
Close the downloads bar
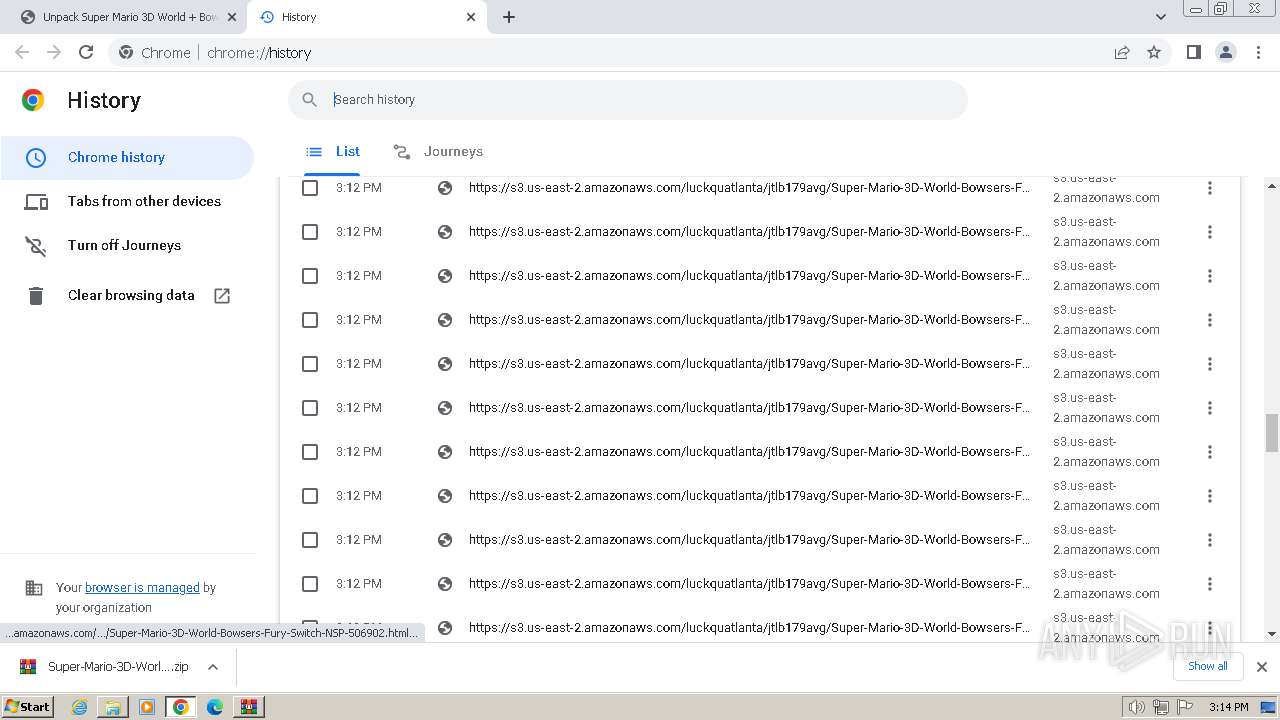[1262, 667]
